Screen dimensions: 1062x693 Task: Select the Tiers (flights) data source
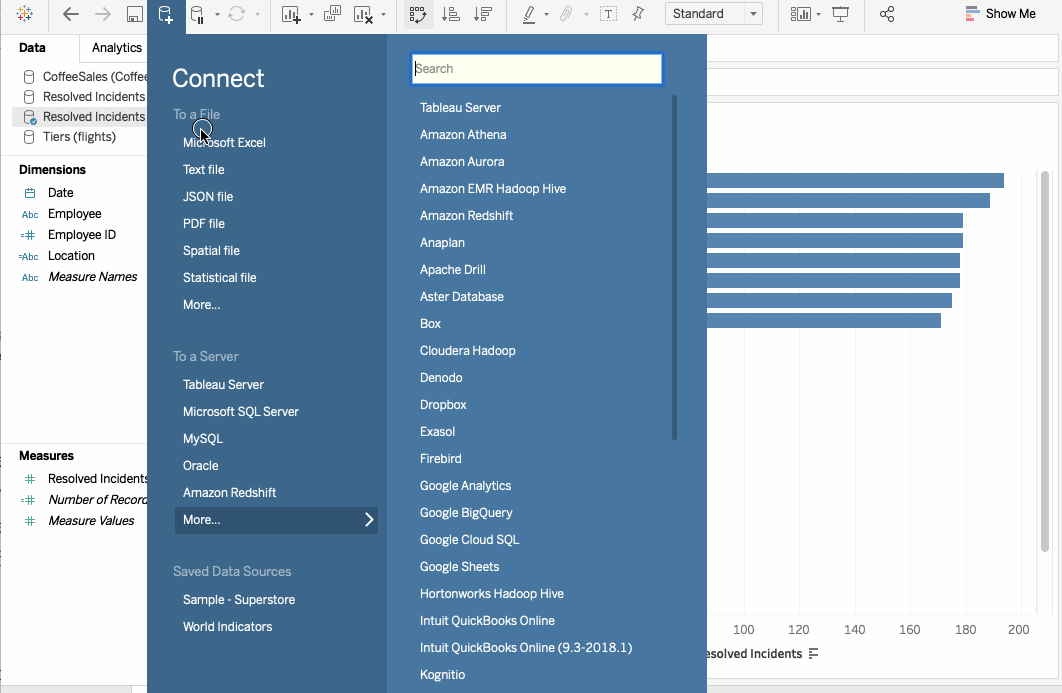click(79, 137)
